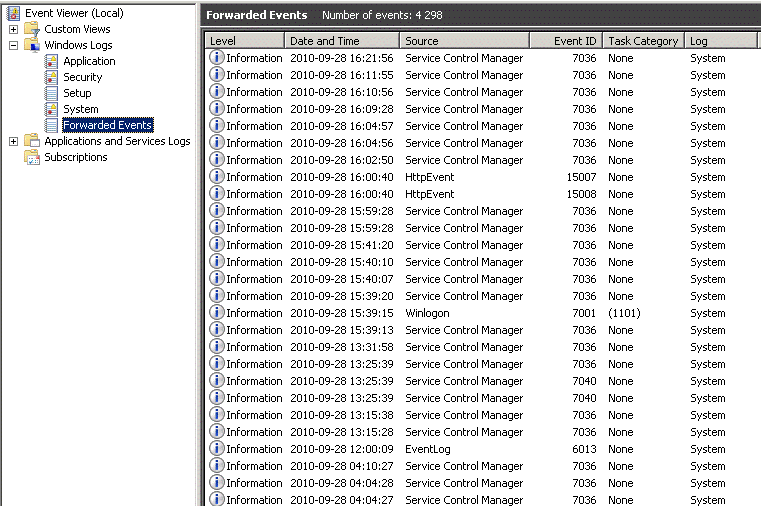The image size is (761, 506).
Task: Click info icon of 15:41:20 event
Action: pos(216,245)
